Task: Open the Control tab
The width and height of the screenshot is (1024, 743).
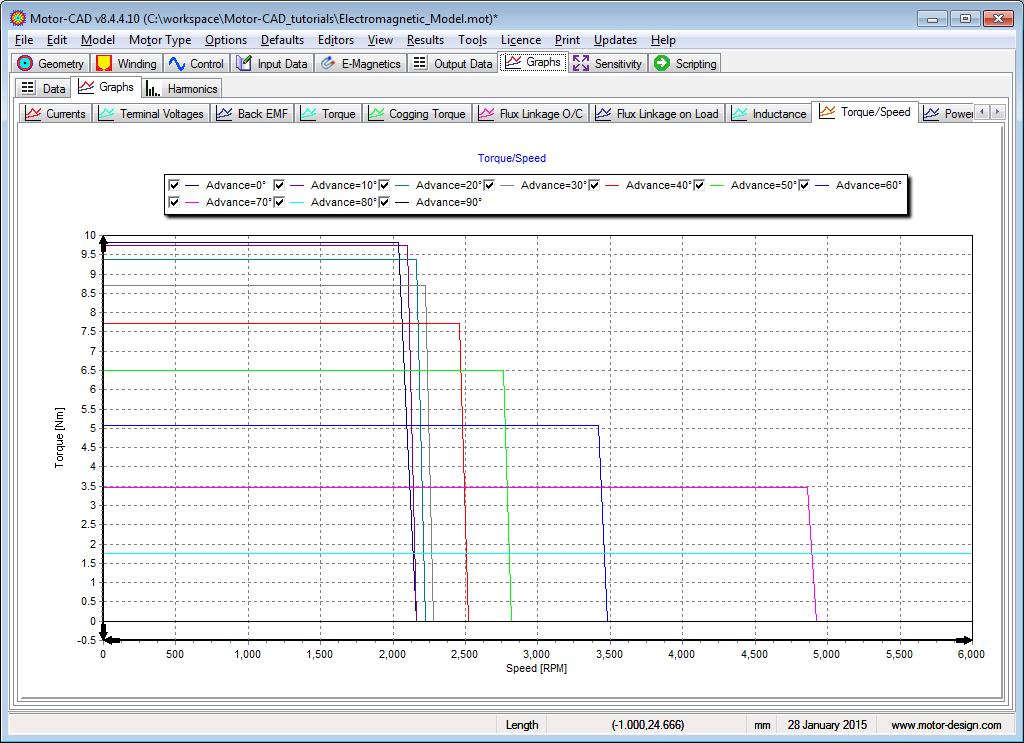Action: pos(197,64)
